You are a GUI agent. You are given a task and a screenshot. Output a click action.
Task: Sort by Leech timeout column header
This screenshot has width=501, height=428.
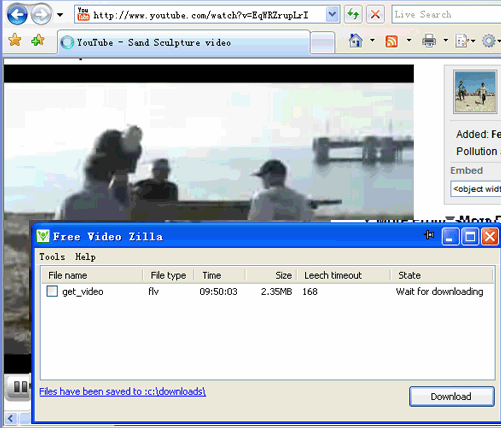click(344, 275)
